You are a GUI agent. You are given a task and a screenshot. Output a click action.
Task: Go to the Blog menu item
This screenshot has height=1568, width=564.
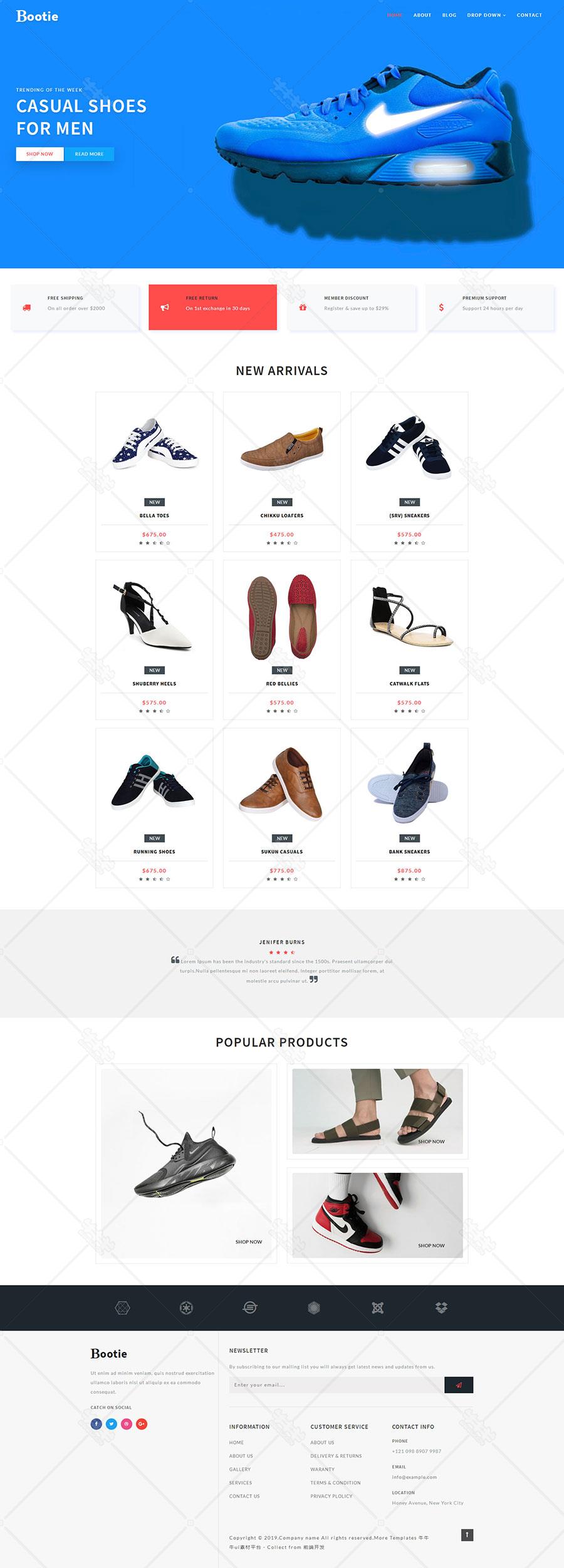pos(449,15)
